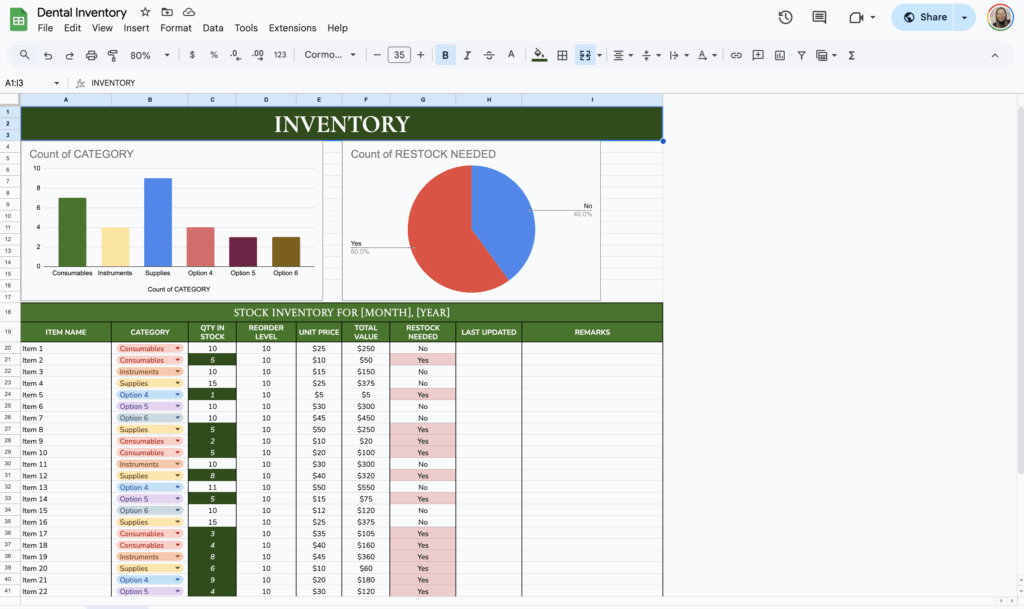Screen dimensions: 1024x609
Task: Increase font size with the plus button
Action: click(x=420, y=56)
